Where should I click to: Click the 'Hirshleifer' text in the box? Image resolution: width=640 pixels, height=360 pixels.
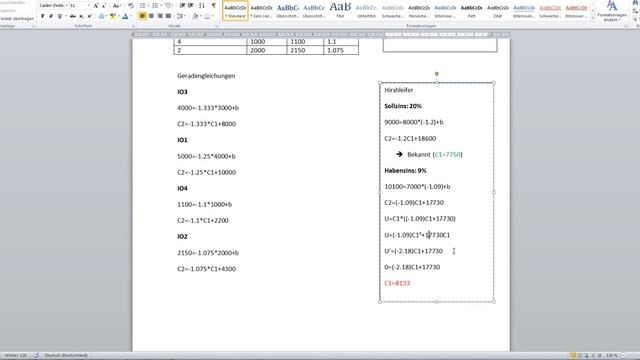coord(399,90)
